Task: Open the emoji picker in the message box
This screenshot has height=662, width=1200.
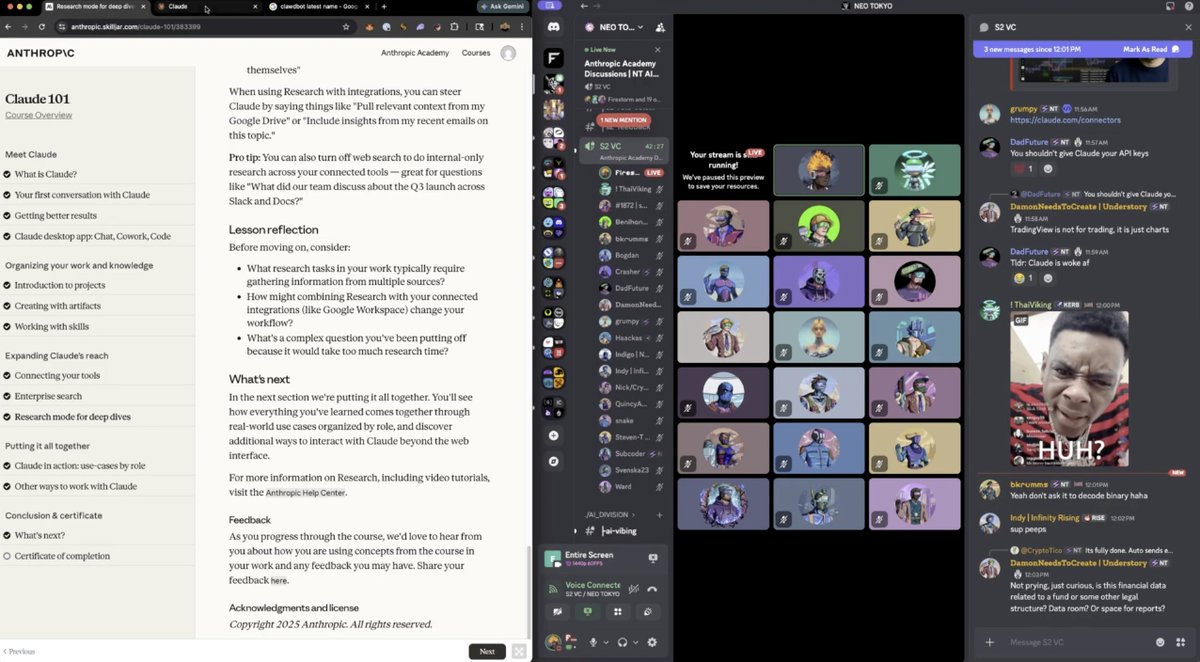Action: (1160, 642)
